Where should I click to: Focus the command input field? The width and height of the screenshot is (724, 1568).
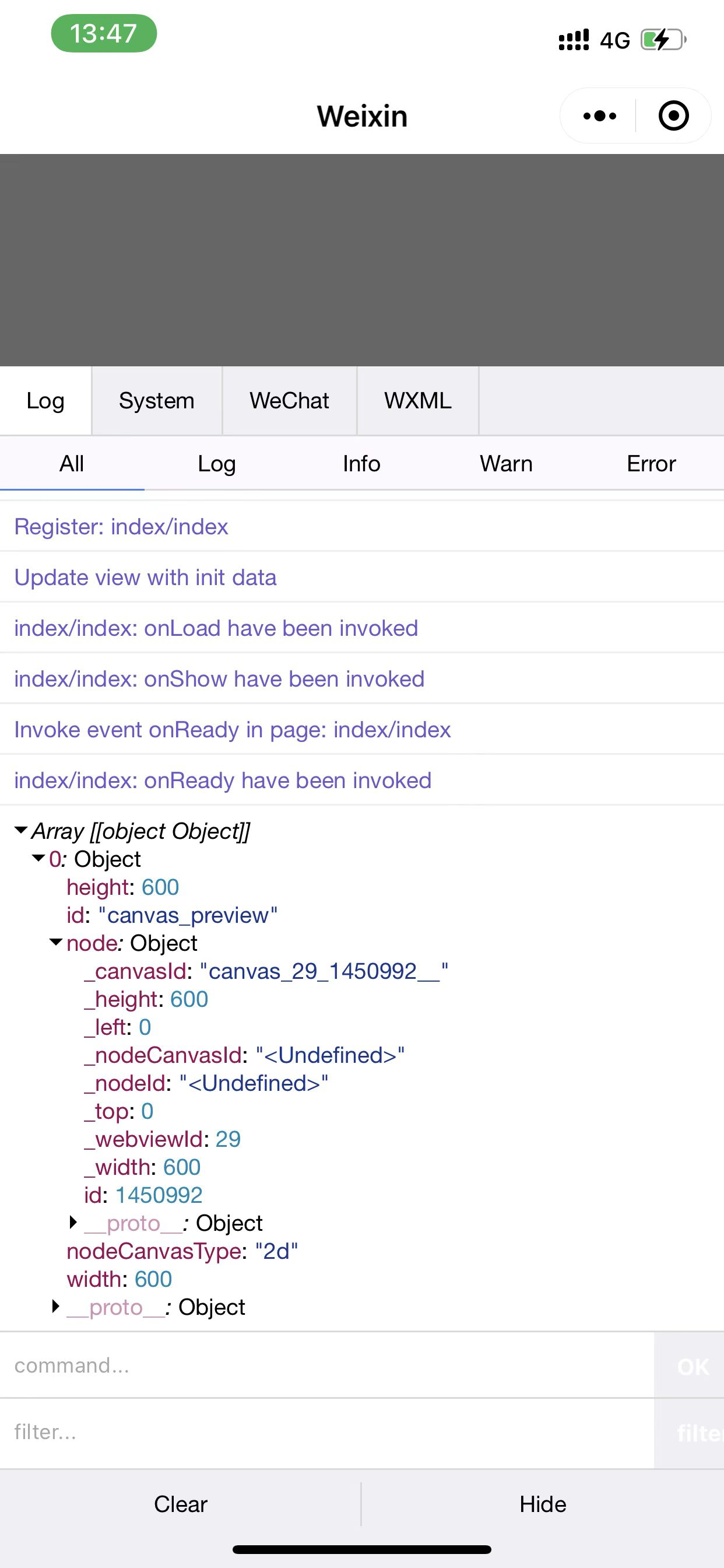pos(326,1366)
